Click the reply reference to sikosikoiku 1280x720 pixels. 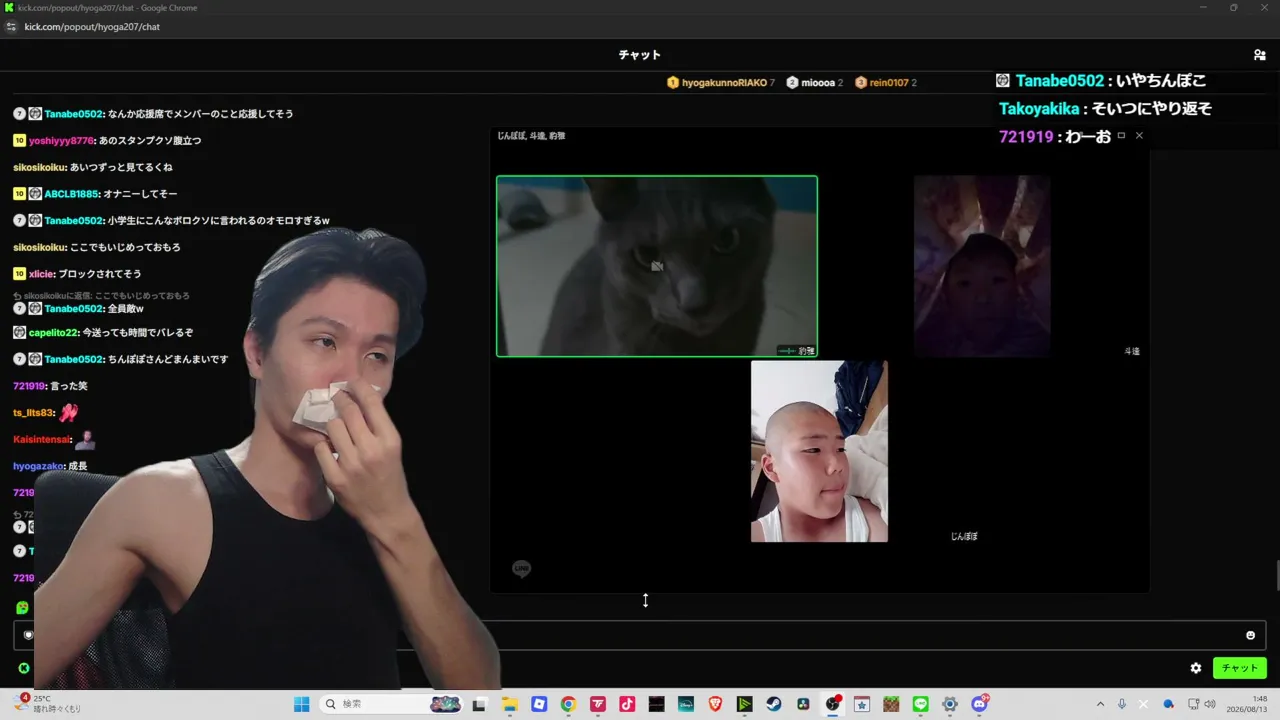(x=101, y=296)
